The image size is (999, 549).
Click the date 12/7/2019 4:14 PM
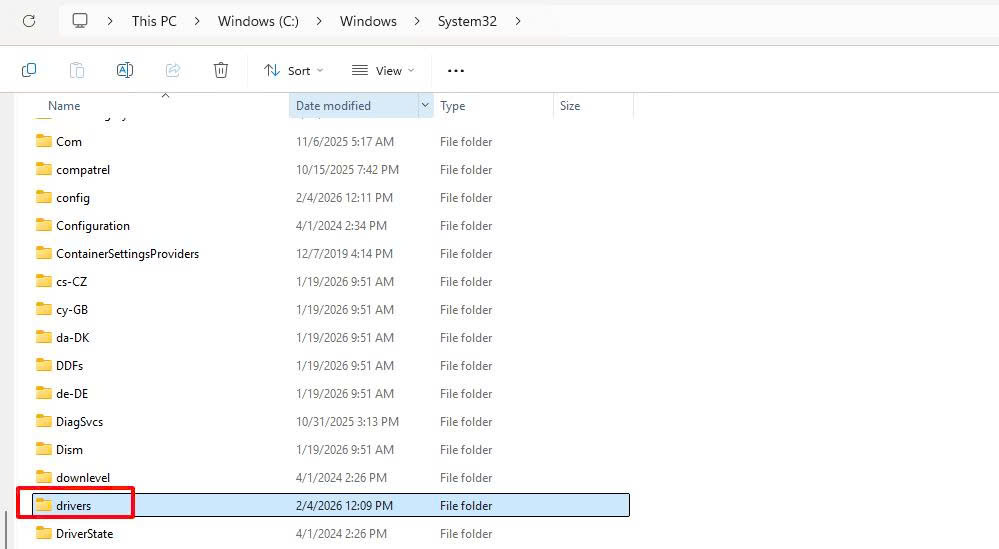344,253
